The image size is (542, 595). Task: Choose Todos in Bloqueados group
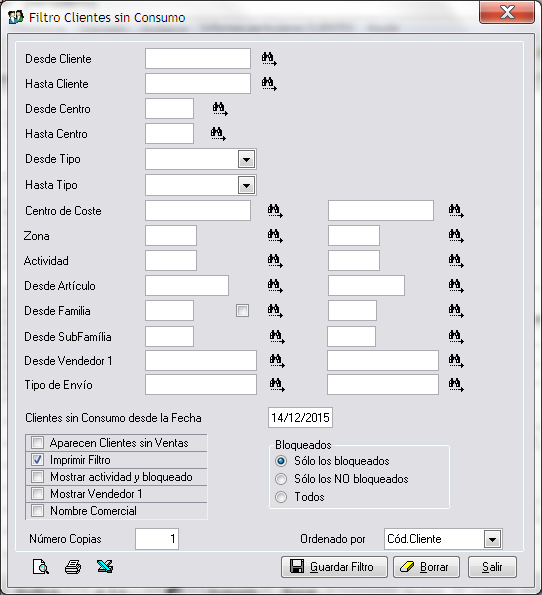pyautogui.click(x=281, y=497)
